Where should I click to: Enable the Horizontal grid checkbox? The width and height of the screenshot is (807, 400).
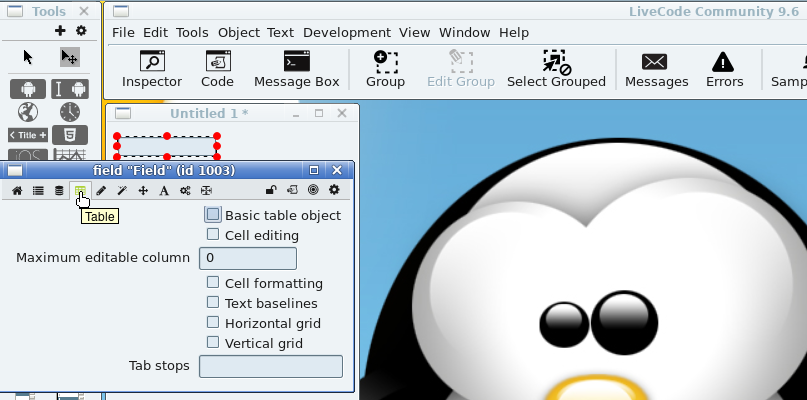coord(213,323)
